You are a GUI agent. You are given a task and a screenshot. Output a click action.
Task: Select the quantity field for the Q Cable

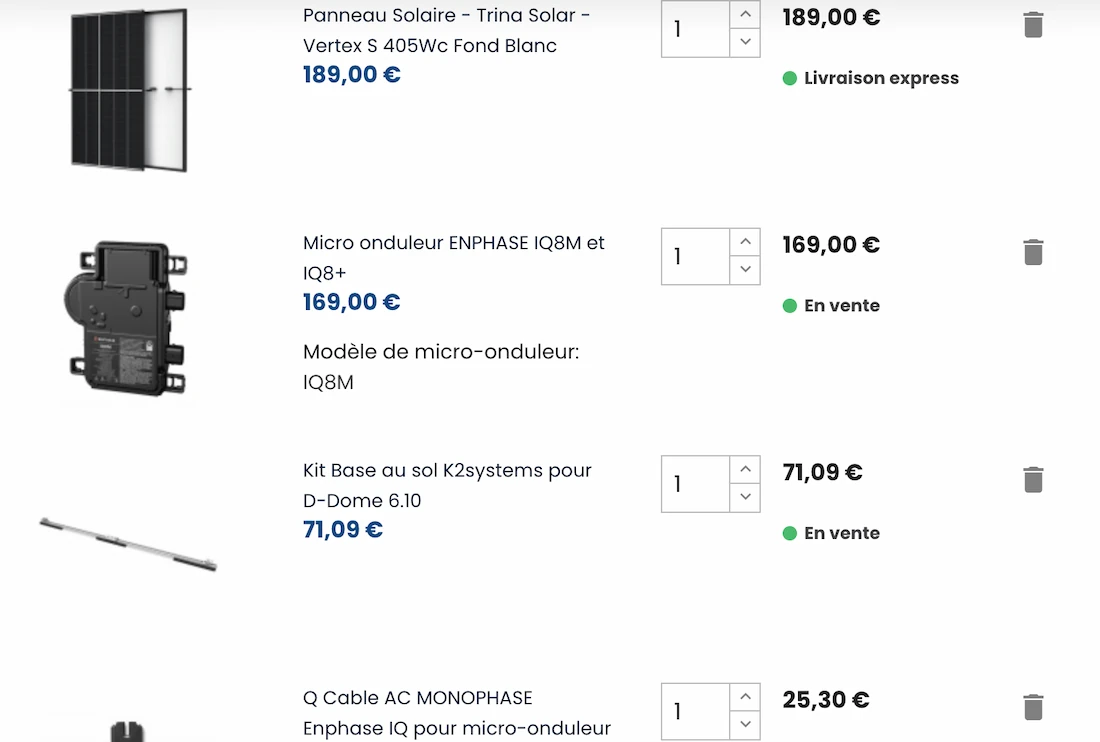point(694,711)
